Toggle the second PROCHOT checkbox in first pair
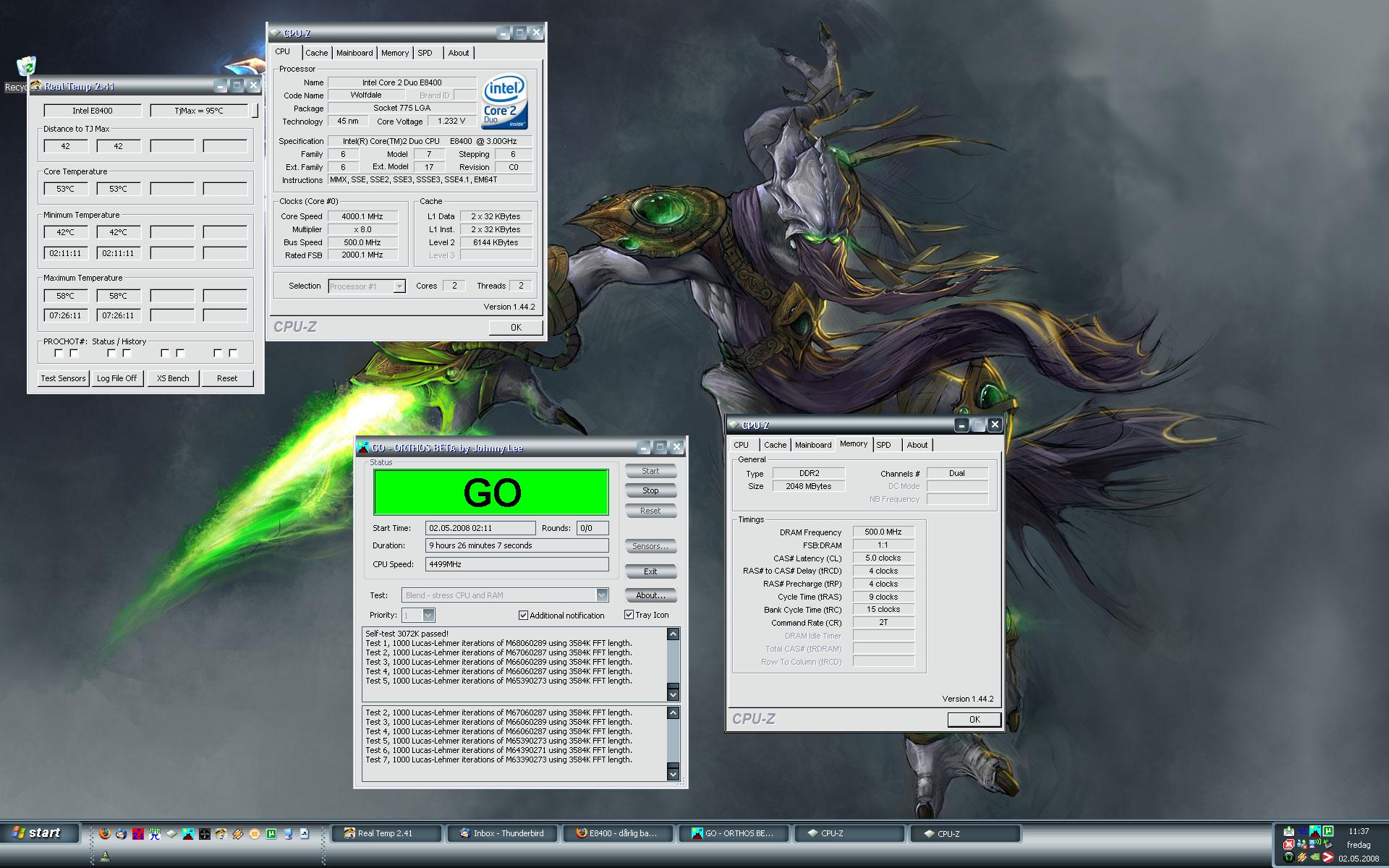 click(74, 353)
